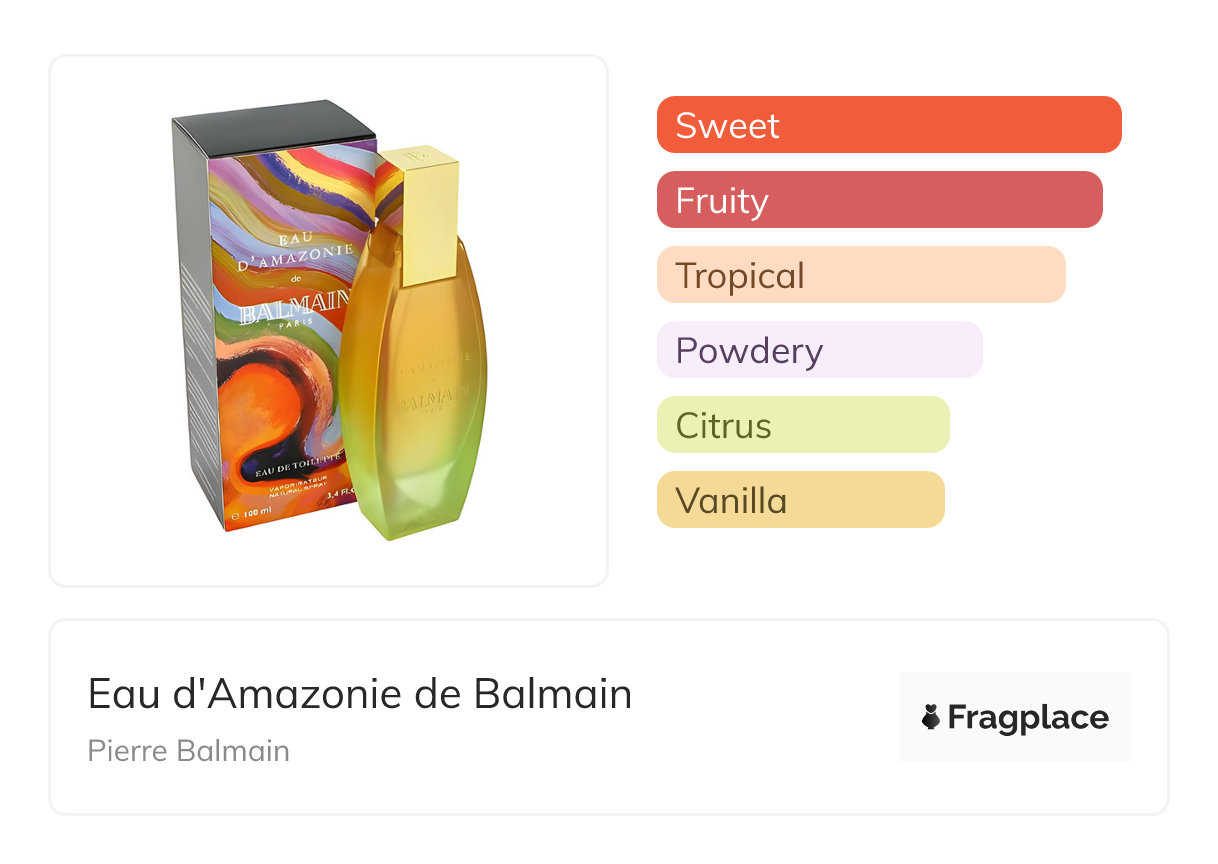Select the Citrus accord bar

(803, 425)
